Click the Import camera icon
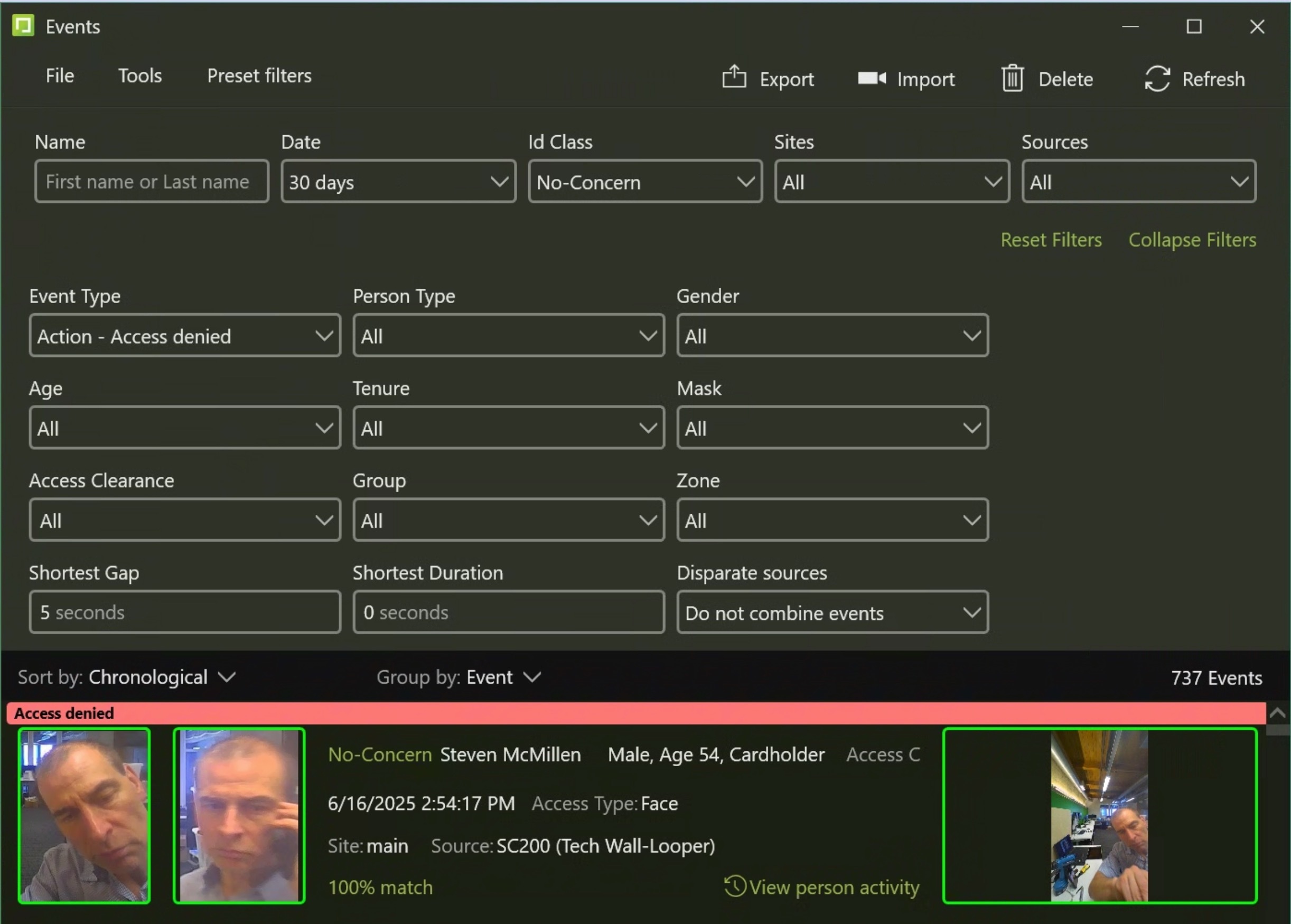The image size is (1291, 924). pyautogui.click(x=872, y=78)
